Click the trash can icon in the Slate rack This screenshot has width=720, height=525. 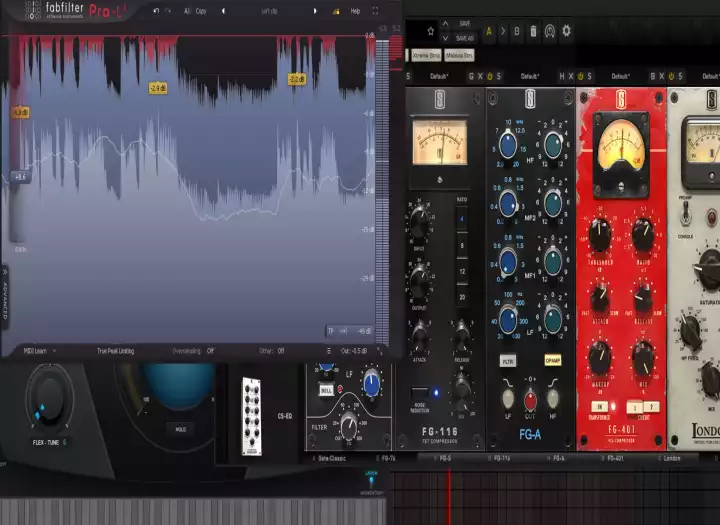click(533, 31)
